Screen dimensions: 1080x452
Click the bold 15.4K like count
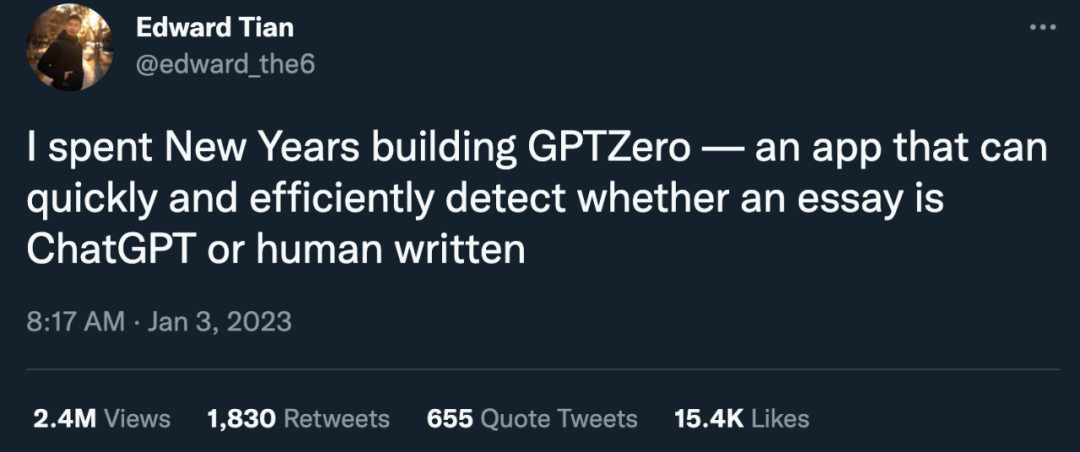[x=708, y=418]
